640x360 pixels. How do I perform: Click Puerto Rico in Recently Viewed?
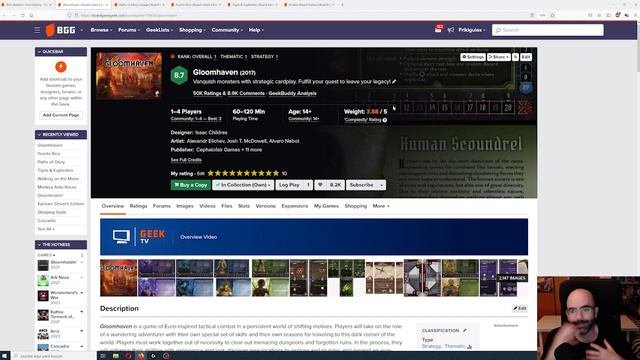[49, 153]
